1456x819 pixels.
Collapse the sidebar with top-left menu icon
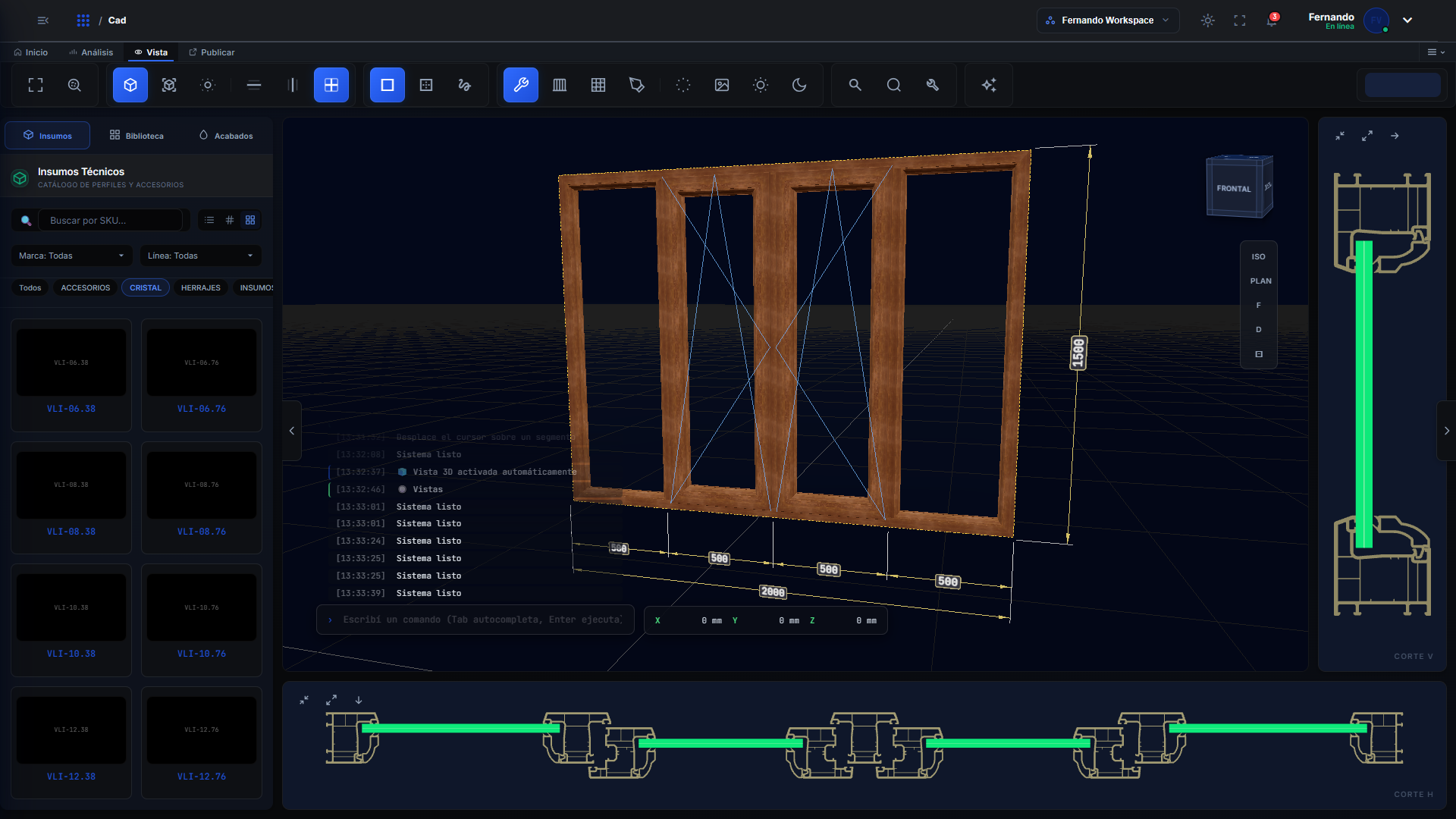click(43, 20)
